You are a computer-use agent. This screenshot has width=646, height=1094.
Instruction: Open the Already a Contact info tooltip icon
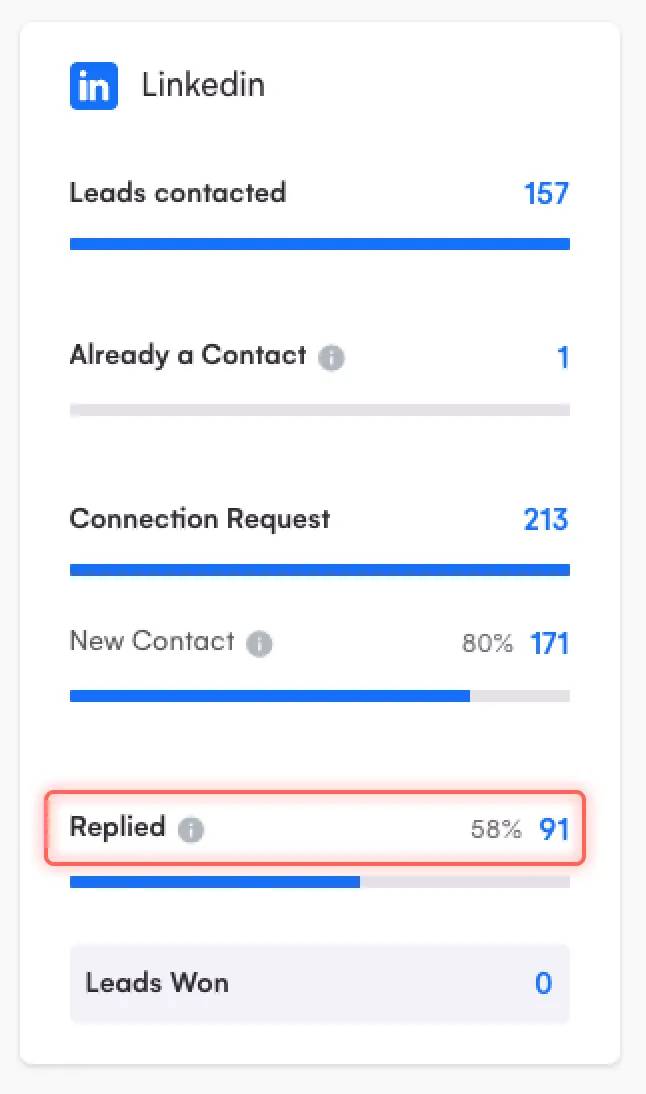[x=332, y=357]
